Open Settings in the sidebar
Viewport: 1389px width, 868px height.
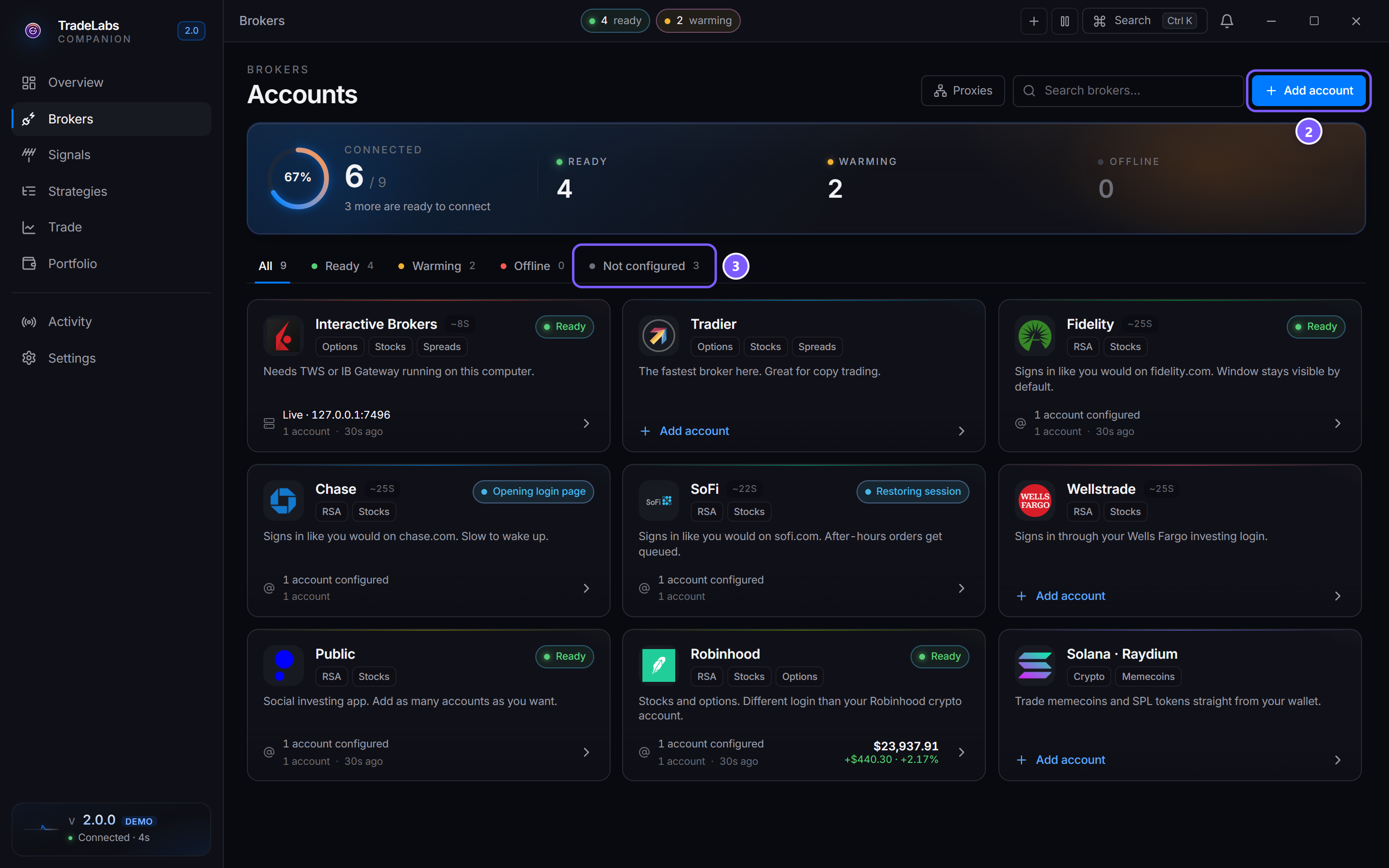[x=111, y=358]
